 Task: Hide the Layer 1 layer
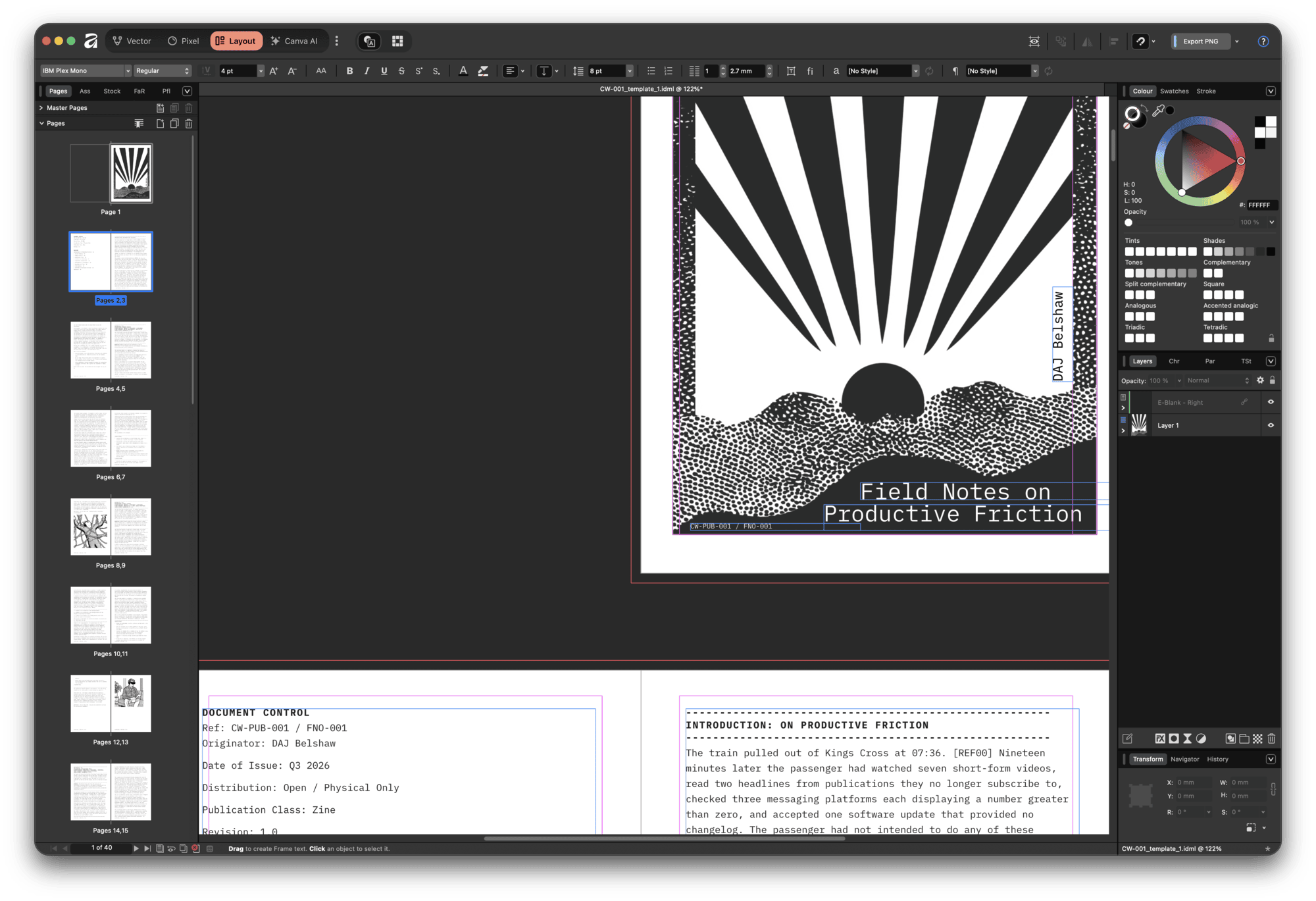point(1271,425)
